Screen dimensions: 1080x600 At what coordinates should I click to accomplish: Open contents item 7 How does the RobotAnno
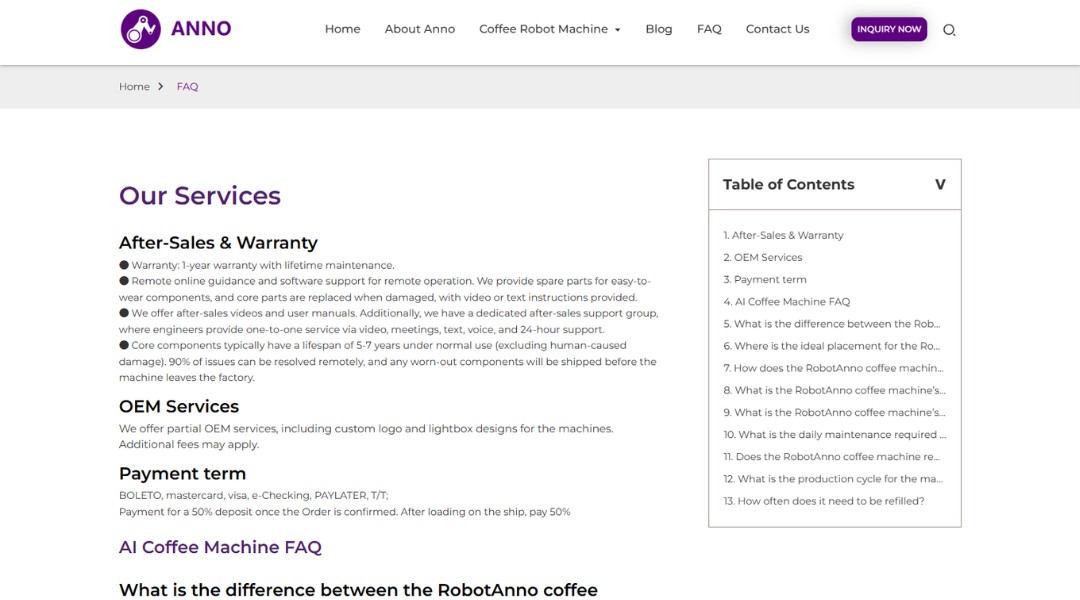pyautogui.click(x=833, y=368)
